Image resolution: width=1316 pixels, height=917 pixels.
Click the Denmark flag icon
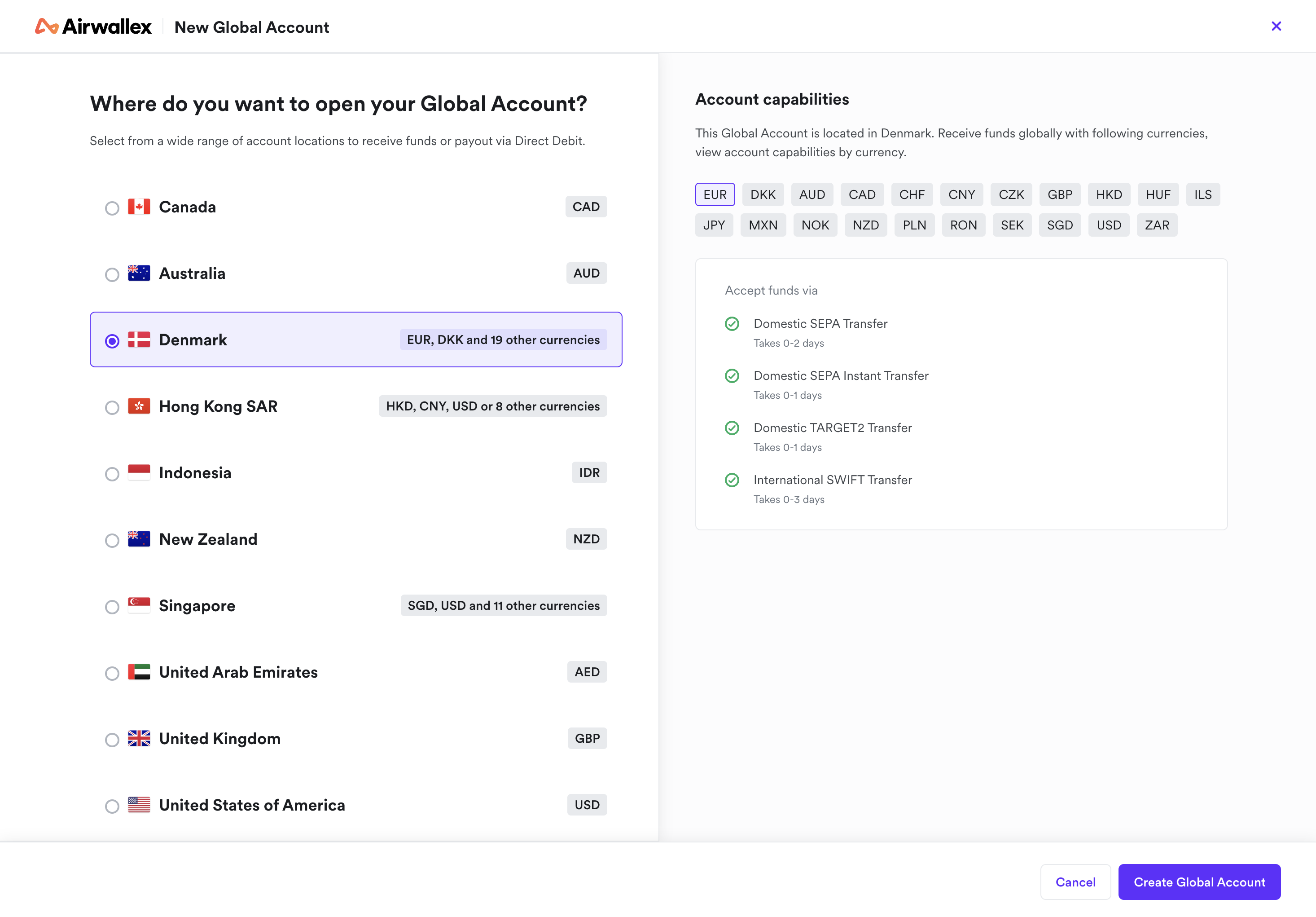pyautogui.click(x=139, y=339)
